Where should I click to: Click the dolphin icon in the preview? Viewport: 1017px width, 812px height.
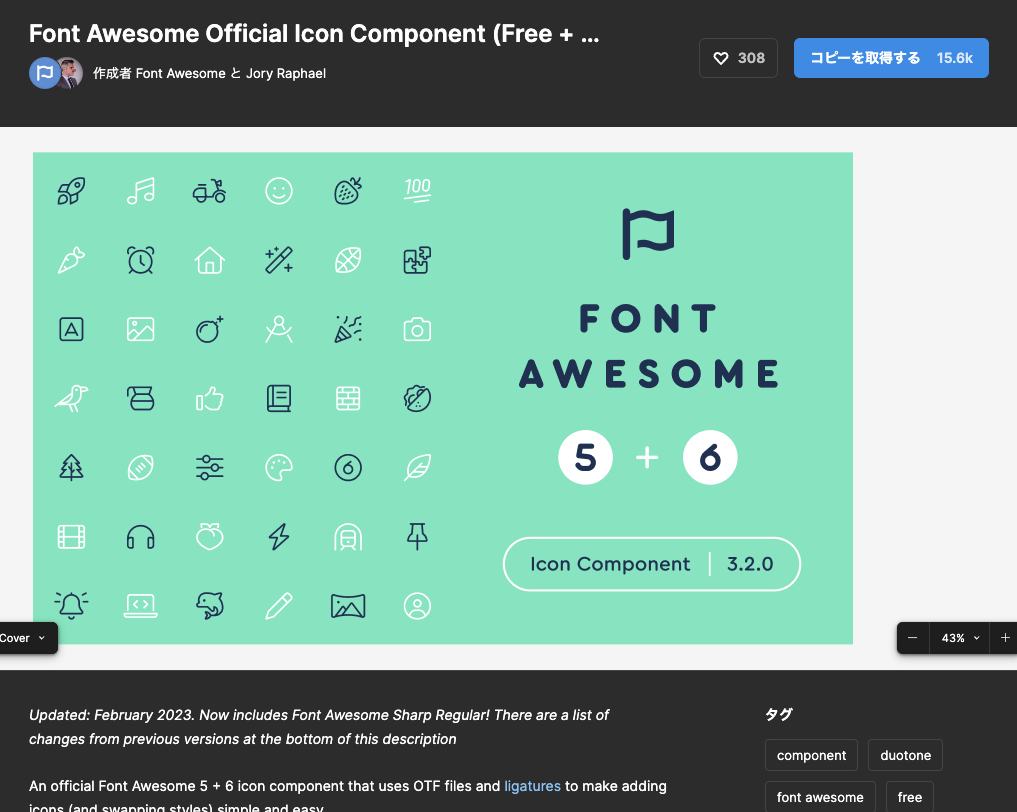click(x=210, y=605)
